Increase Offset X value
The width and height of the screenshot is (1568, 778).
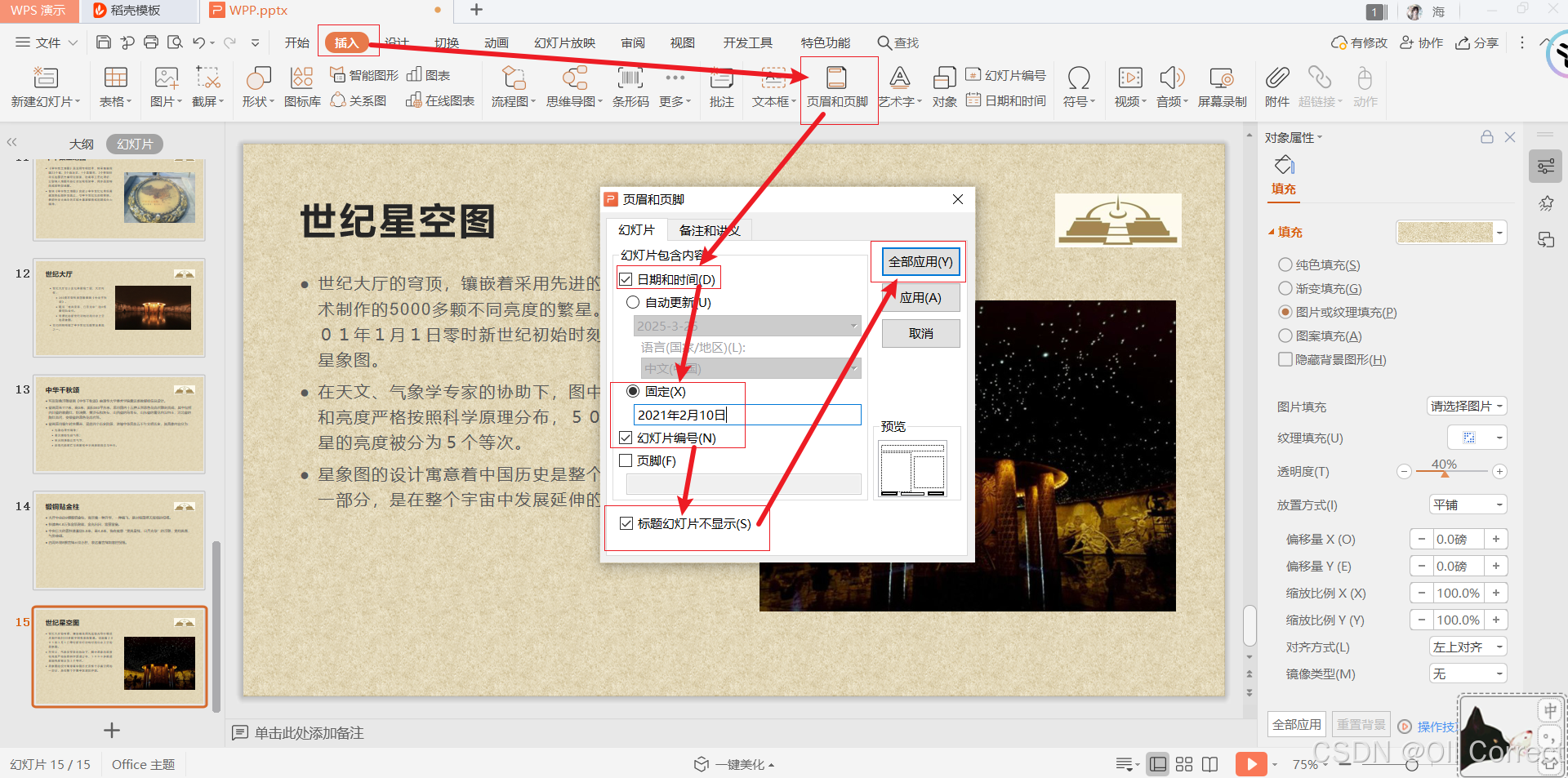coord(1496,539)
